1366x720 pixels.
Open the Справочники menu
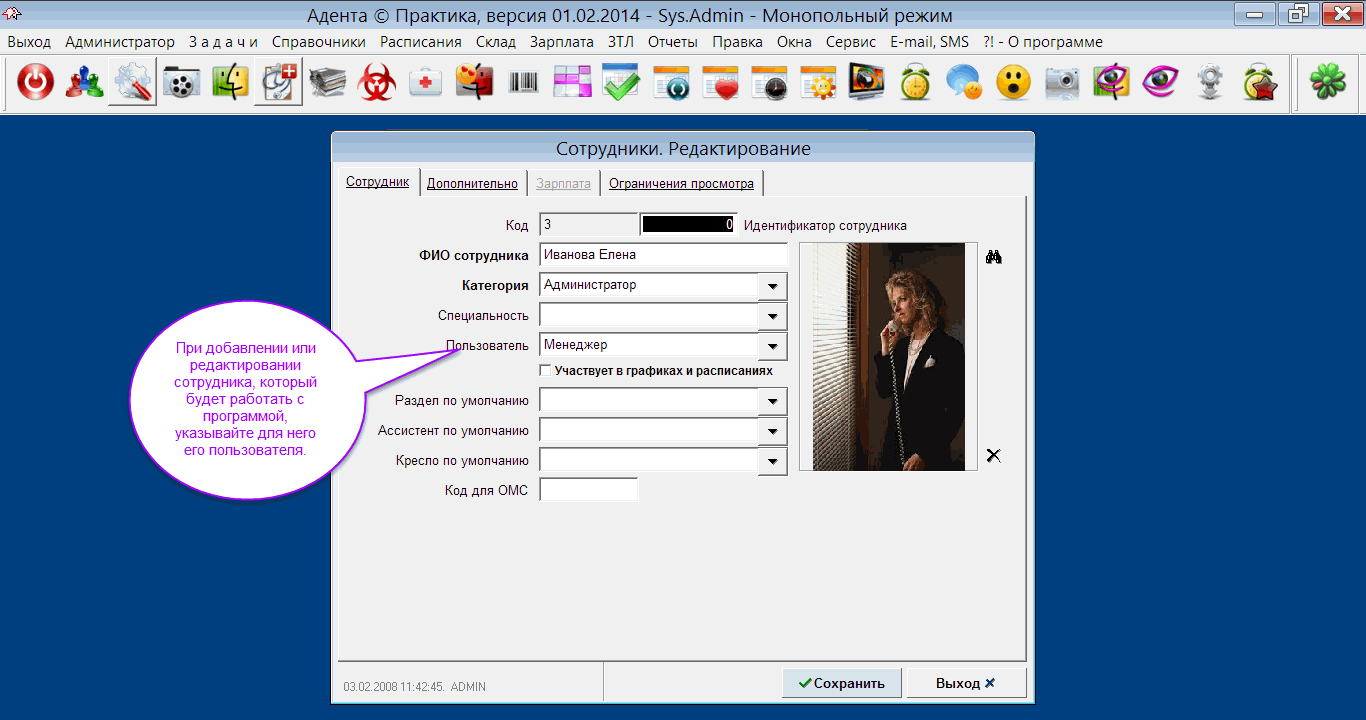318,42
